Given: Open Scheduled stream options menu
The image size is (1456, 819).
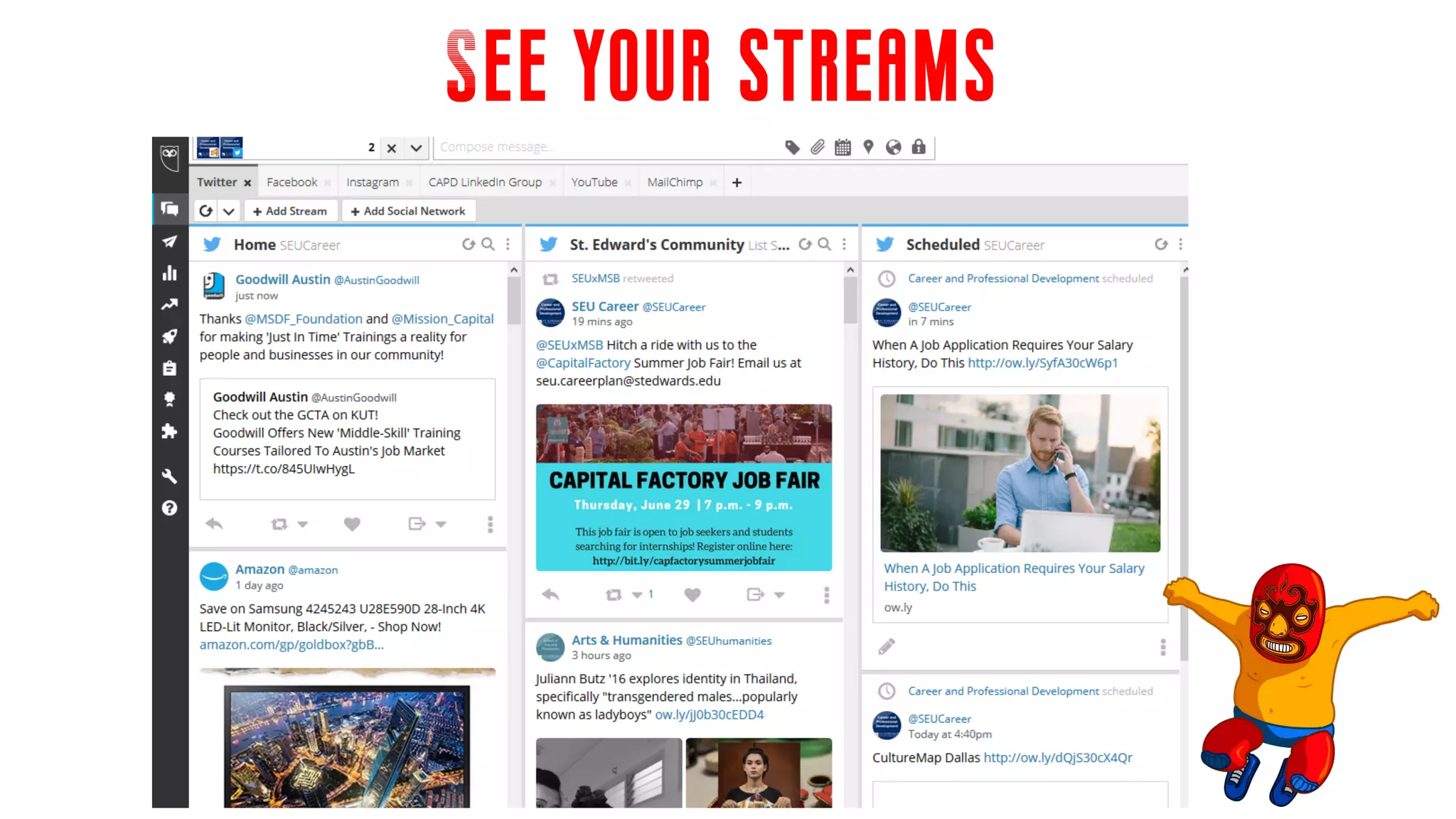Looking at the screenshot, I should (x=1181, y=245).
